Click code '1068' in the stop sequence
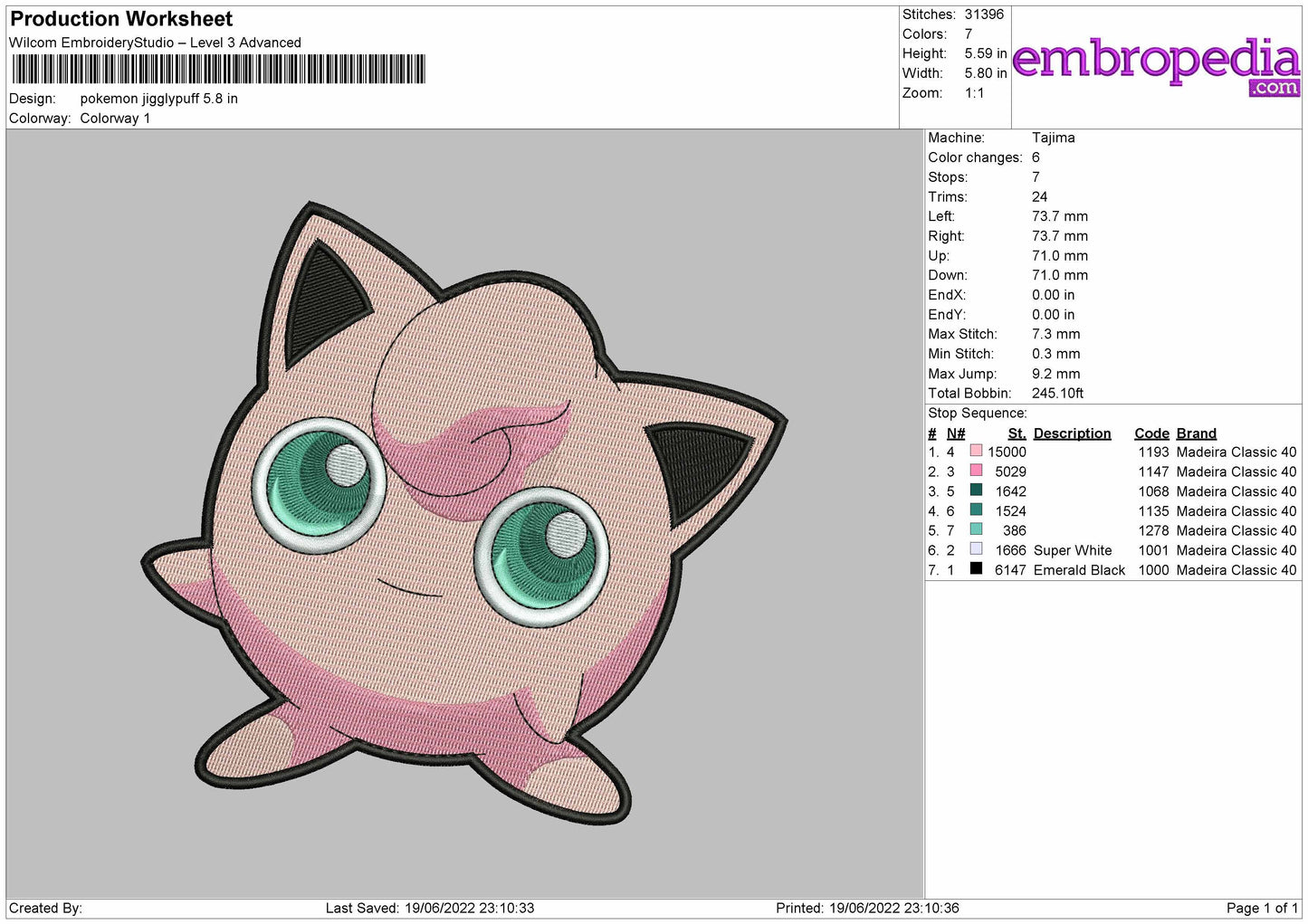 tap(1153, 492)
